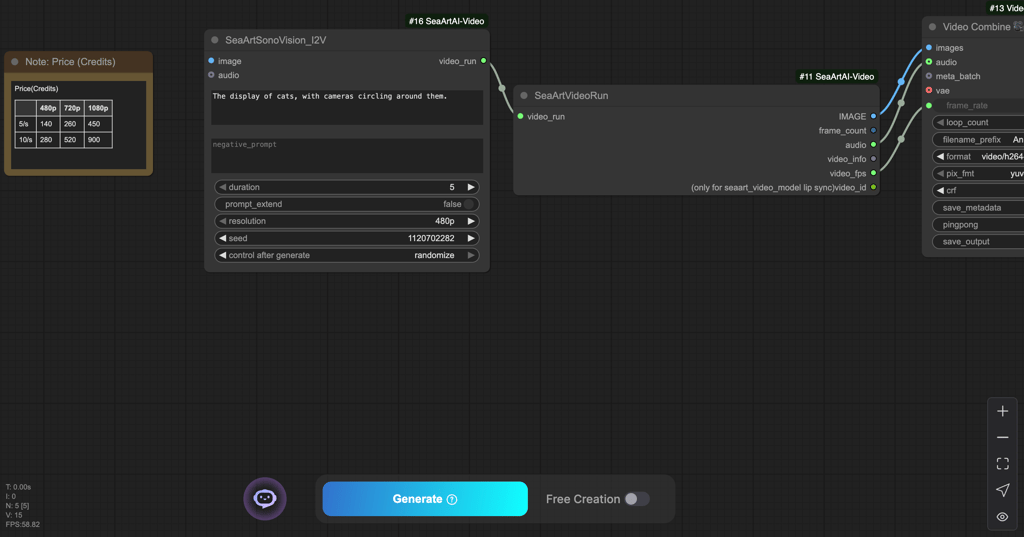The height and width of the screenshot is (537, 1024).
Task: Open the AI assistant chatbot icon
Action: [x=264, y=499]
